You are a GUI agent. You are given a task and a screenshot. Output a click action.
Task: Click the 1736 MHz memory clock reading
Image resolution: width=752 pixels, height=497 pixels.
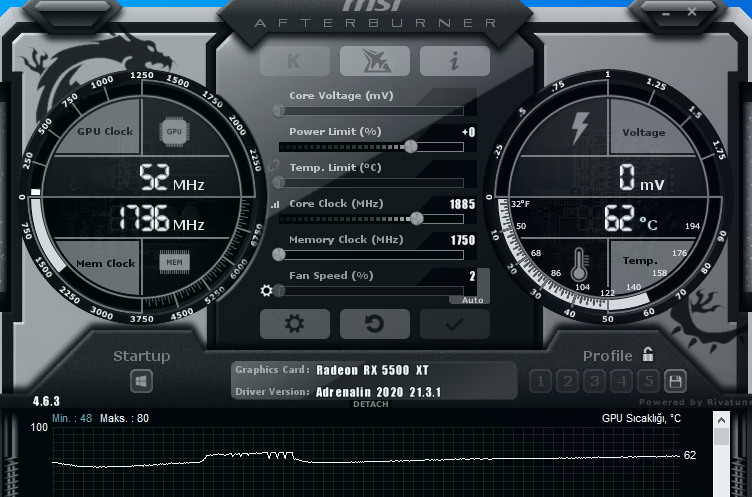tap(161, 218)
